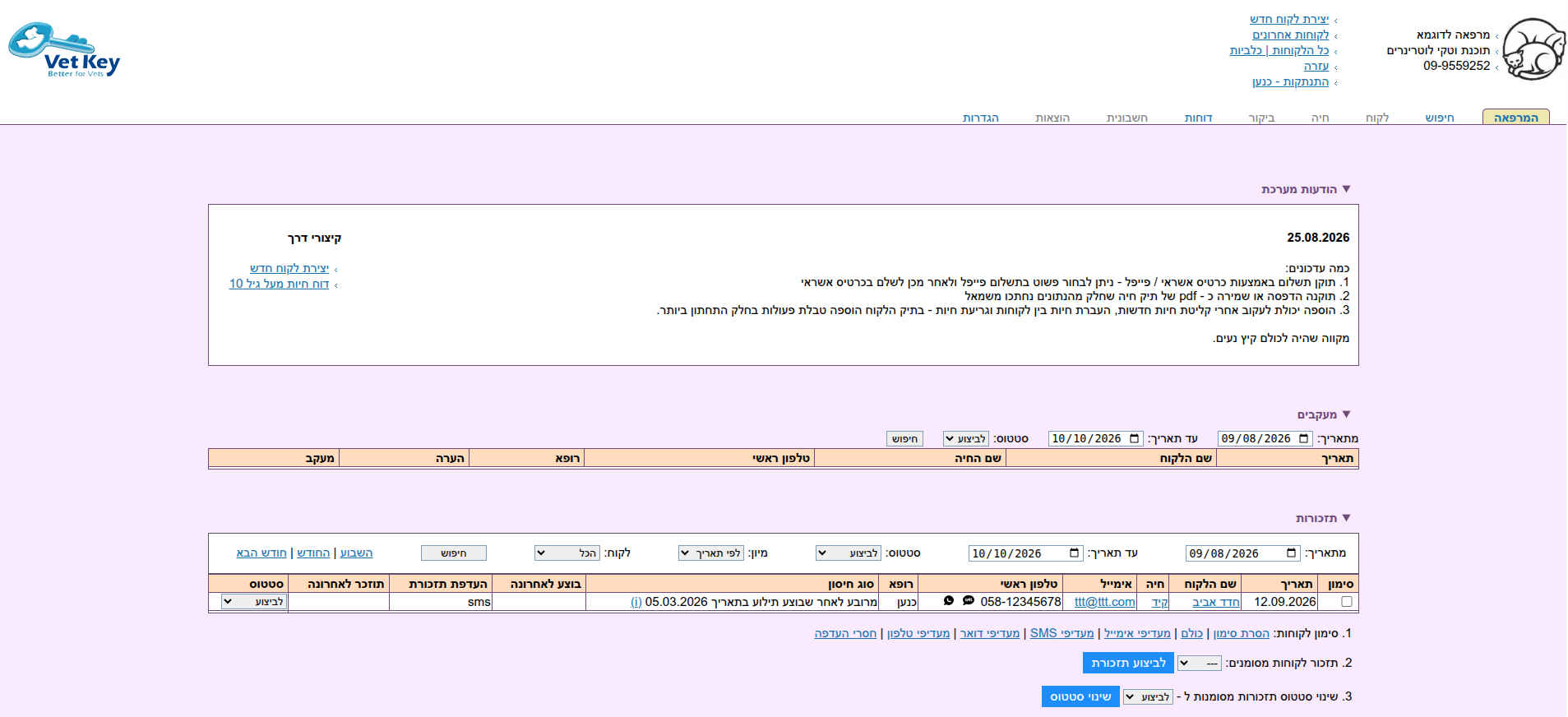Click the reminders מתאריך date field 09/08/2026
The height and width of the screenshot is (717, 1568).
tap(1243, 553)
